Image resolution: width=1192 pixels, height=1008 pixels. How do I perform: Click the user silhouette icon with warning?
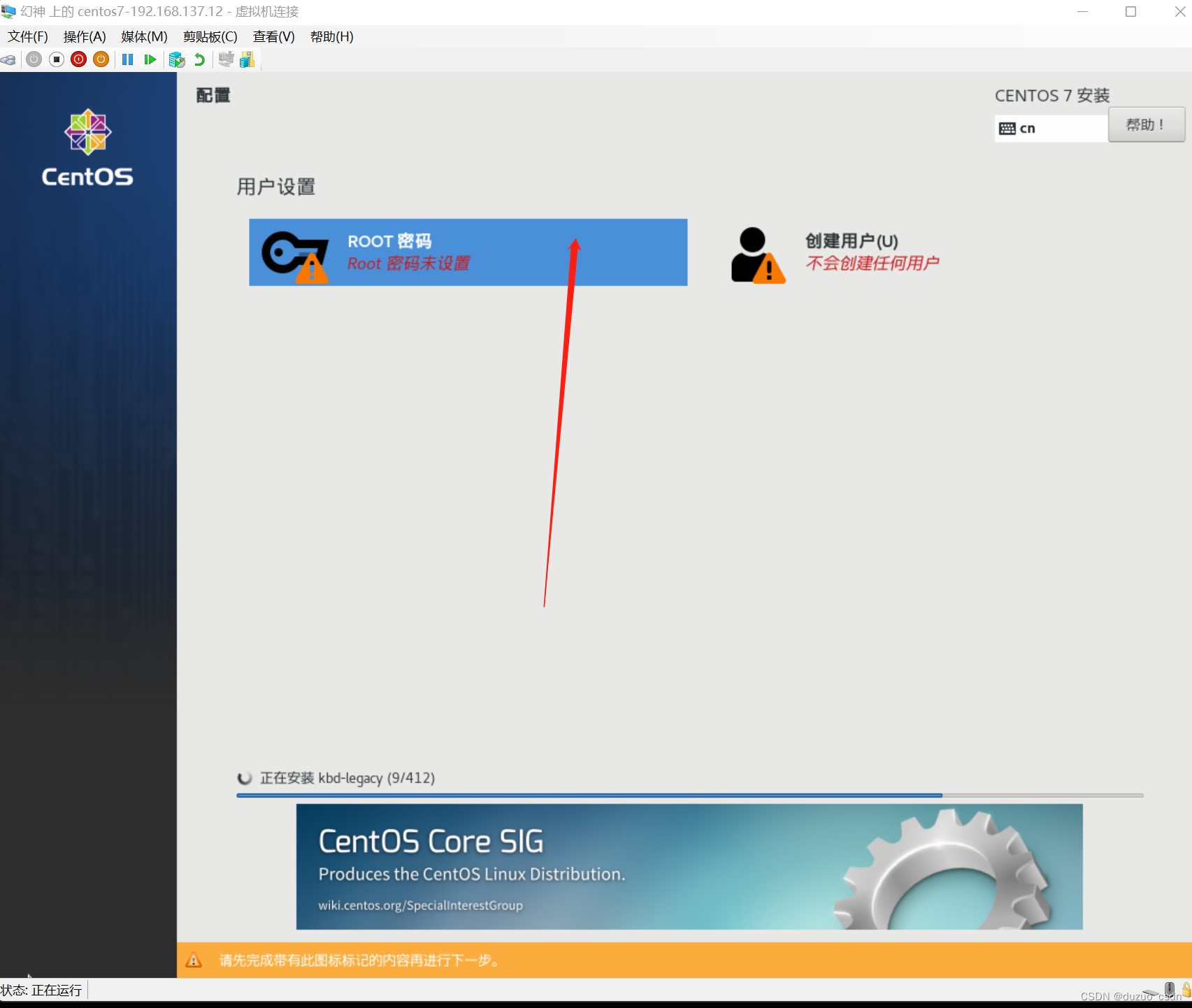[758, 255]
